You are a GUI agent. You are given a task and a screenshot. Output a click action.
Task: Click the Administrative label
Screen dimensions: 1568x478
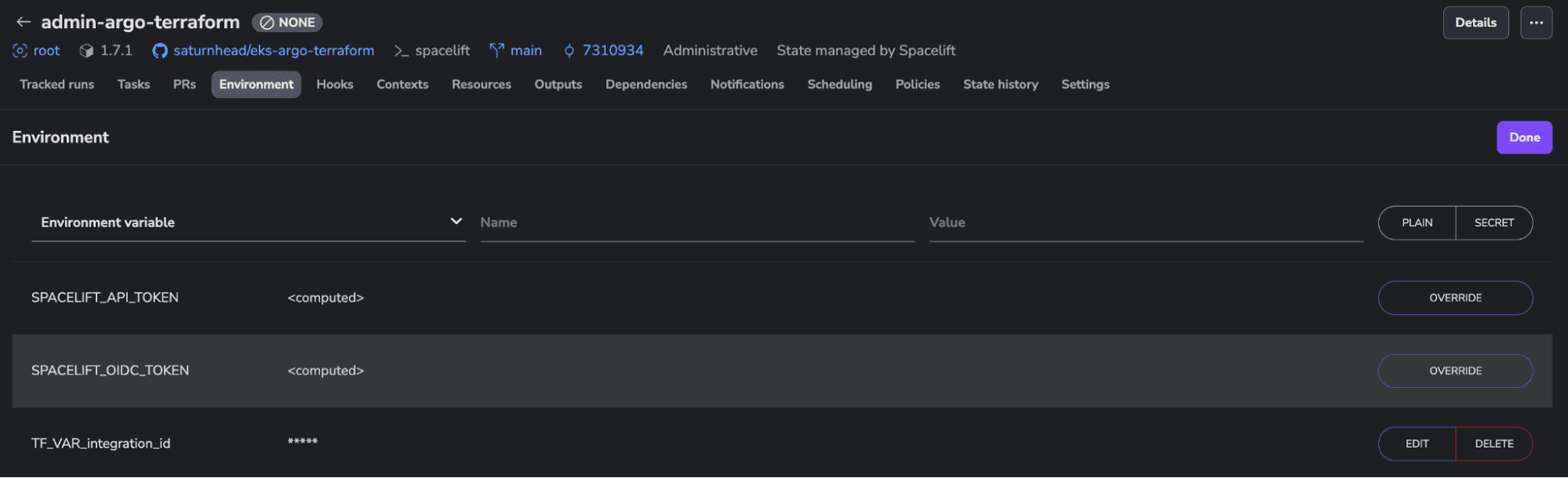click(x=710, y=51)
